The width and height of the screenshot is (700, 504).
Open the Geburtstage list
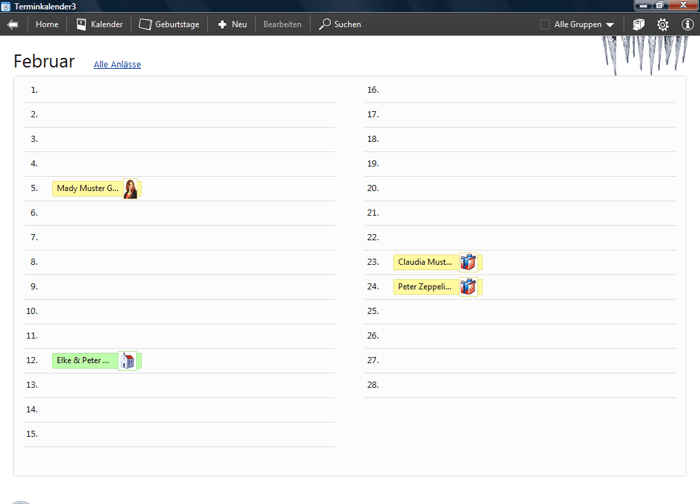click(169, 24)
